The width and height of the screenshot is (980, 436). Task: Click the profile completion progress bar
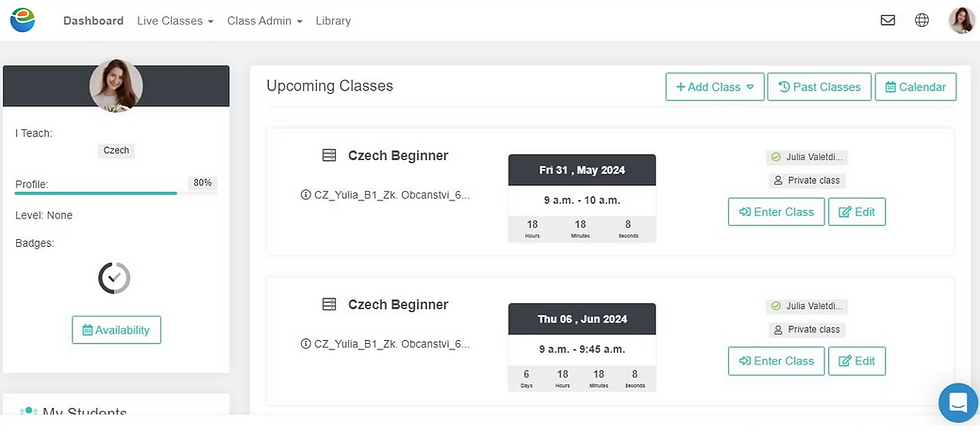tap(96, 193)
